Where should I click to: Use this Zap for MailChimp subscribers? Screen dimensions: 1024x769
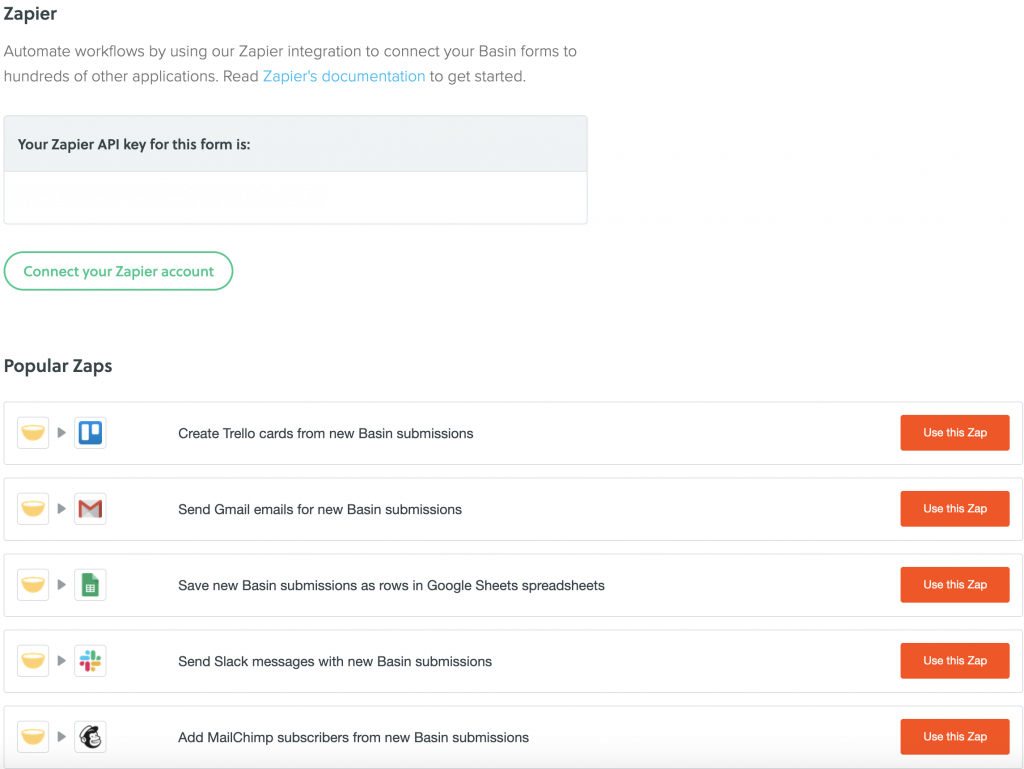955,737
